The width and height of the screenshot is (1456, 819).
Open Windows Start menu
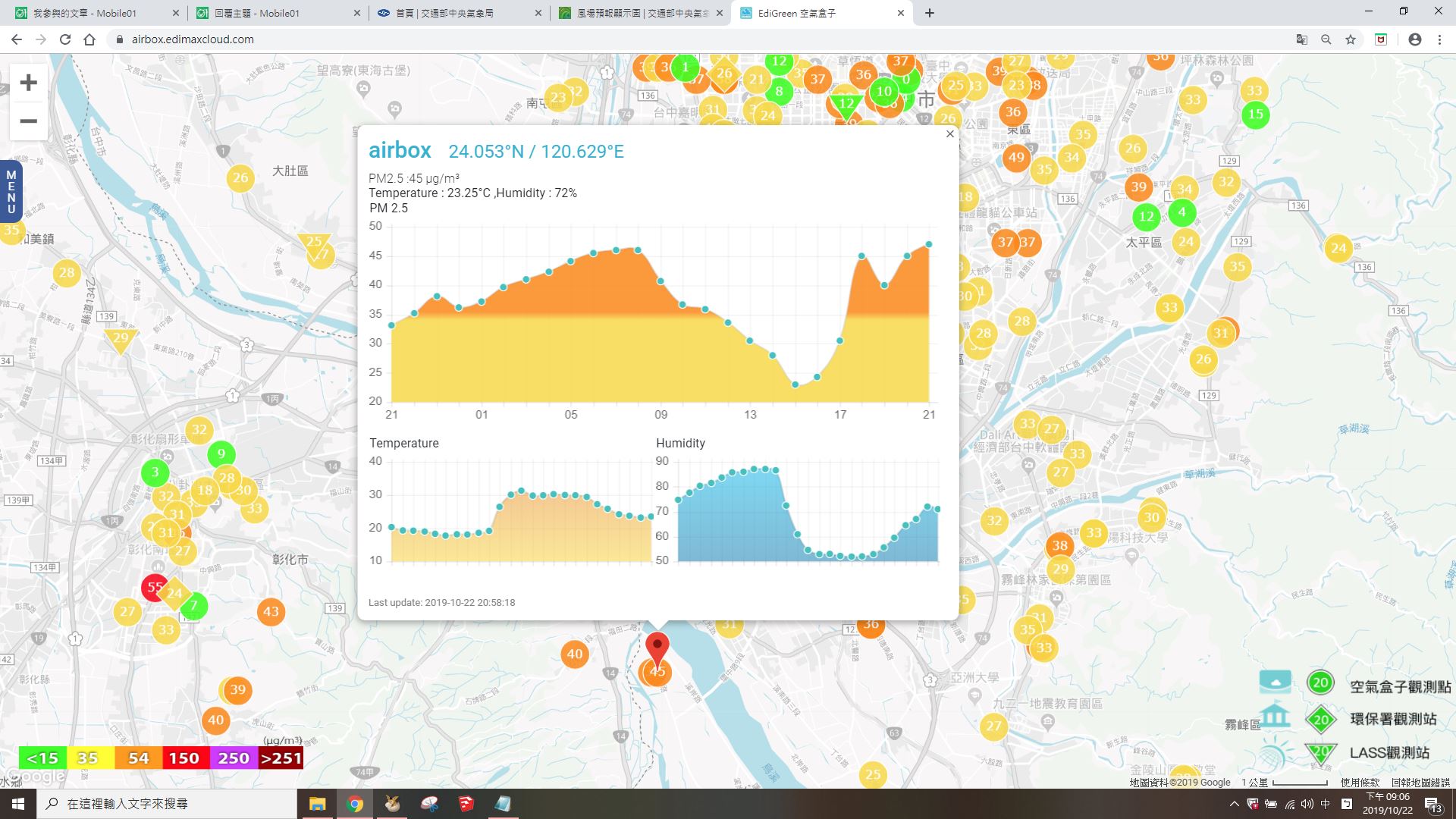18,804
